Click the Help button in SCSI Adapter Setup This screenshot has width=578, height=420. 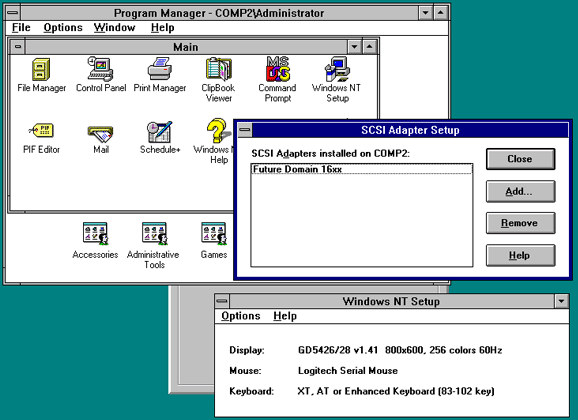(520, 255)
